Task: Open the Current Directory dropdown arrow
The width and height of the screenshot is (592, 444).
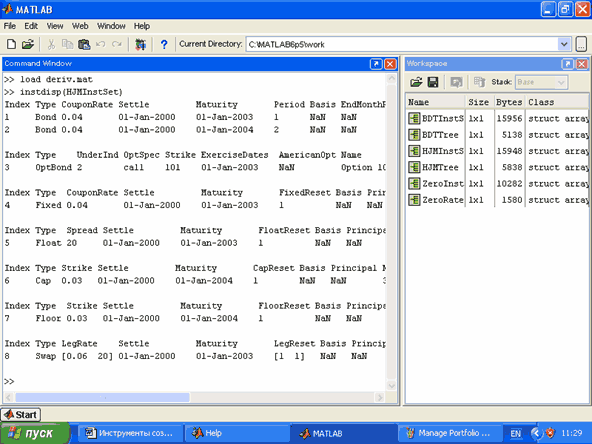Action: (x=564, y=45)
